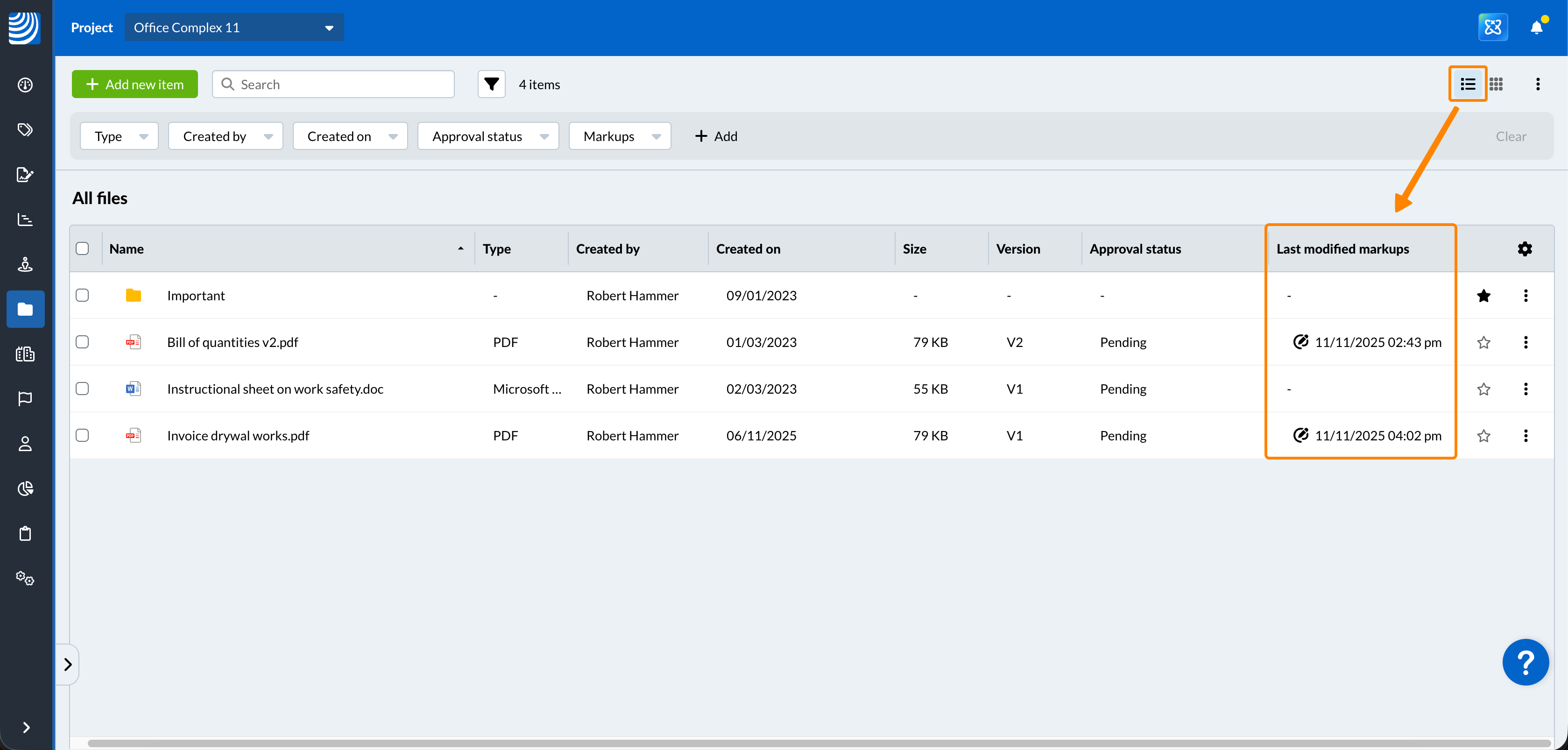Expand the Approval status filter dropdown
The height and width of the screenshot is (750, 1568).
tap(488, 136)
